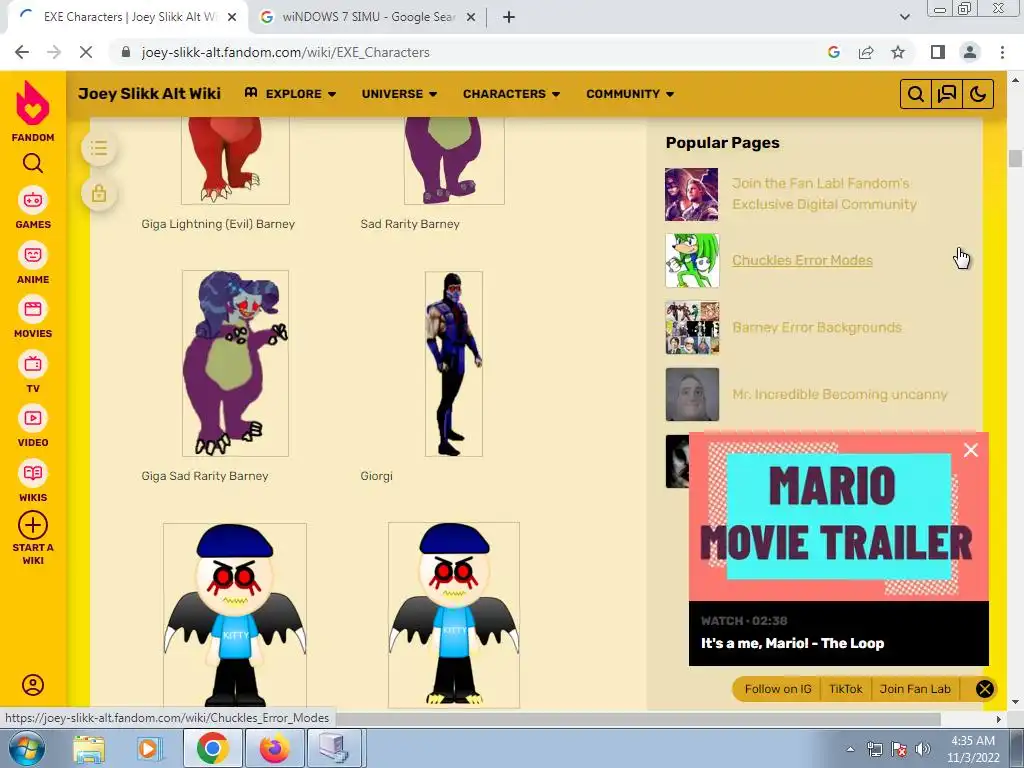The width and height of the screenshot is (1024, 768).
Task: Open Chrome side panel icon
Action: point(938,52)
